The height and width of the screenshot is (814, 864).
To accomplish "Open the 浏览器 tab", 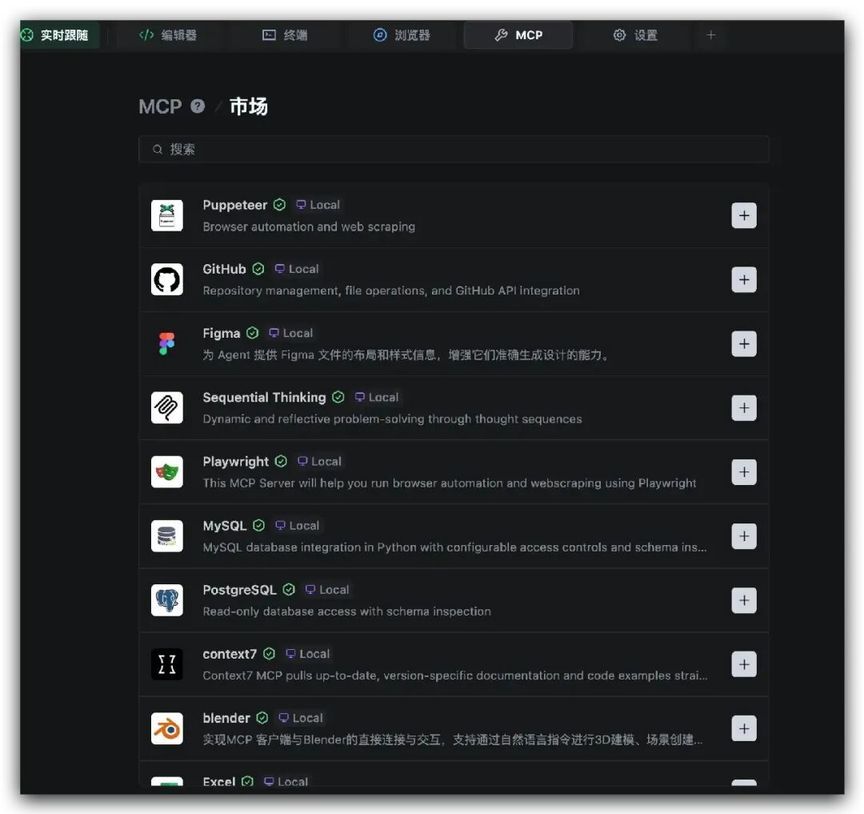I will pos(401,35).
